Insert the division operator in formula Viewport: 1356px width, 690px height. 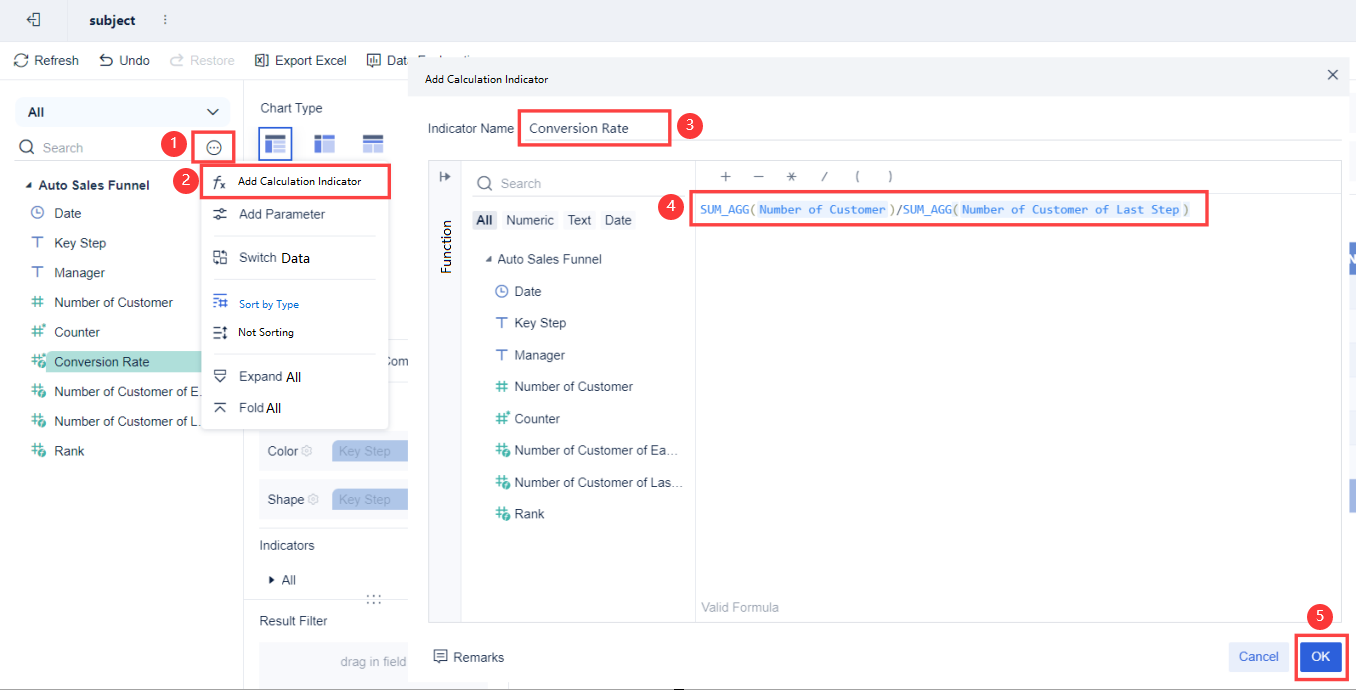click(825, 177)
